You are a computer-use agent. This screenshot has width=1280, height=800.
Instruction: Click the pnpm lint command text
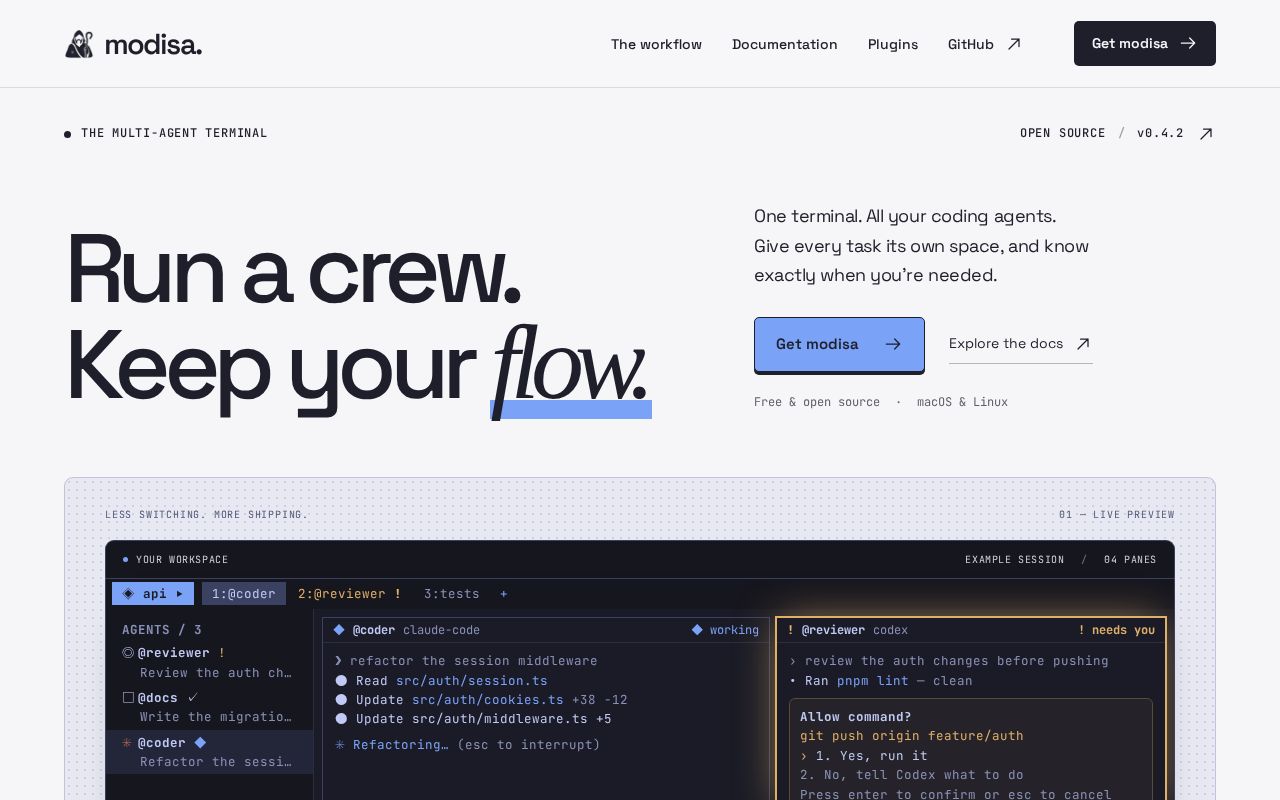[873, 680]
